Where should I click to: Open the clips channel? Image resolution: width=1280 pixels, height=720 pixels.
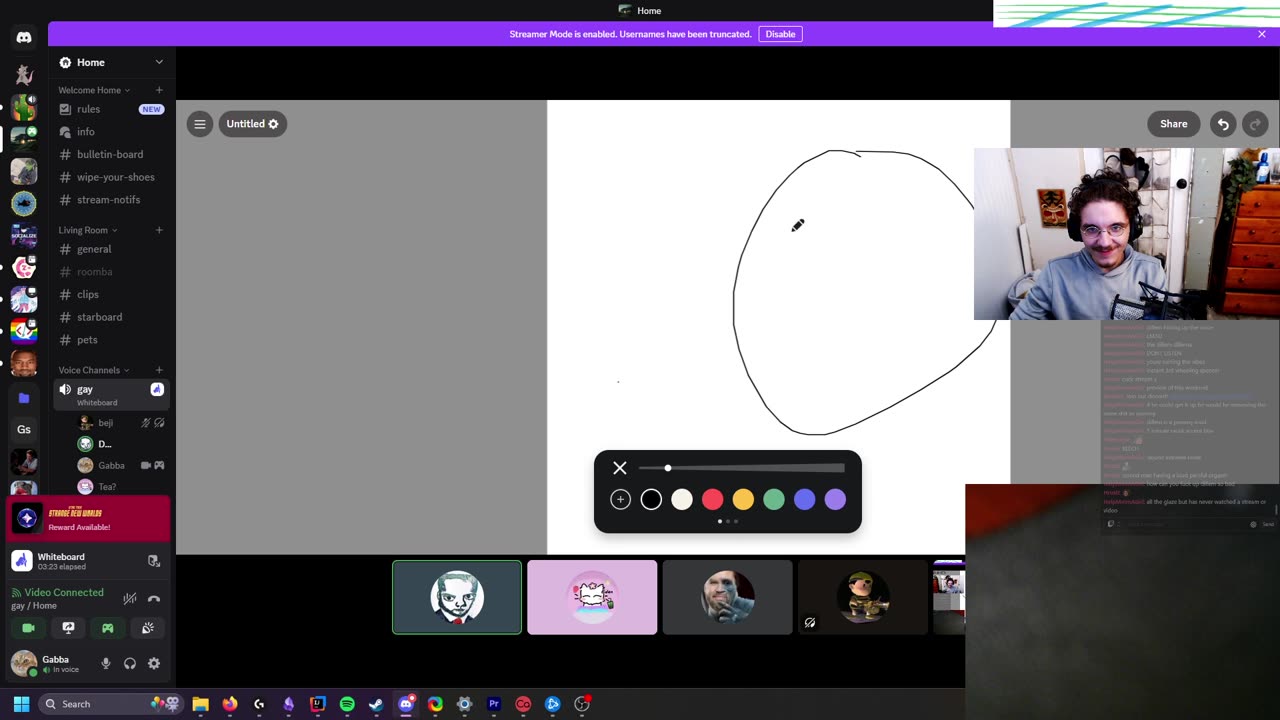(x=110, y=294)
